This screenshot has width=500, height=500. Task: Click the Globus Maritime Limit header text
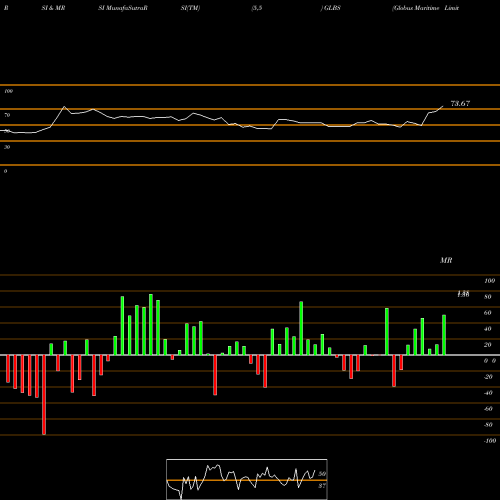tap(426, 8)
